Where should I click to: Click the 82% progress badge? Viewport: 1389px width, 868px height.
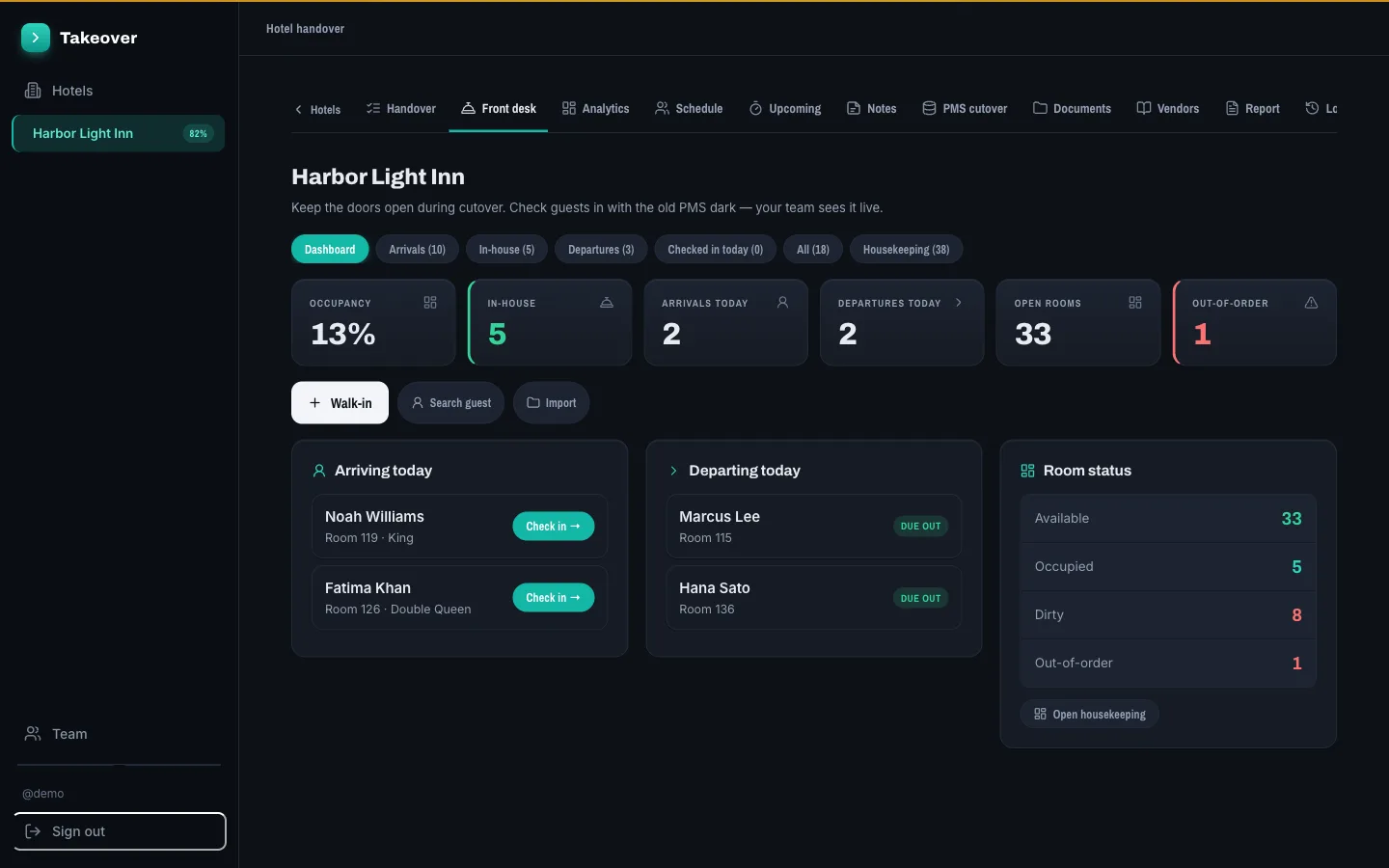pyautogui.click(x=198, y=134)
